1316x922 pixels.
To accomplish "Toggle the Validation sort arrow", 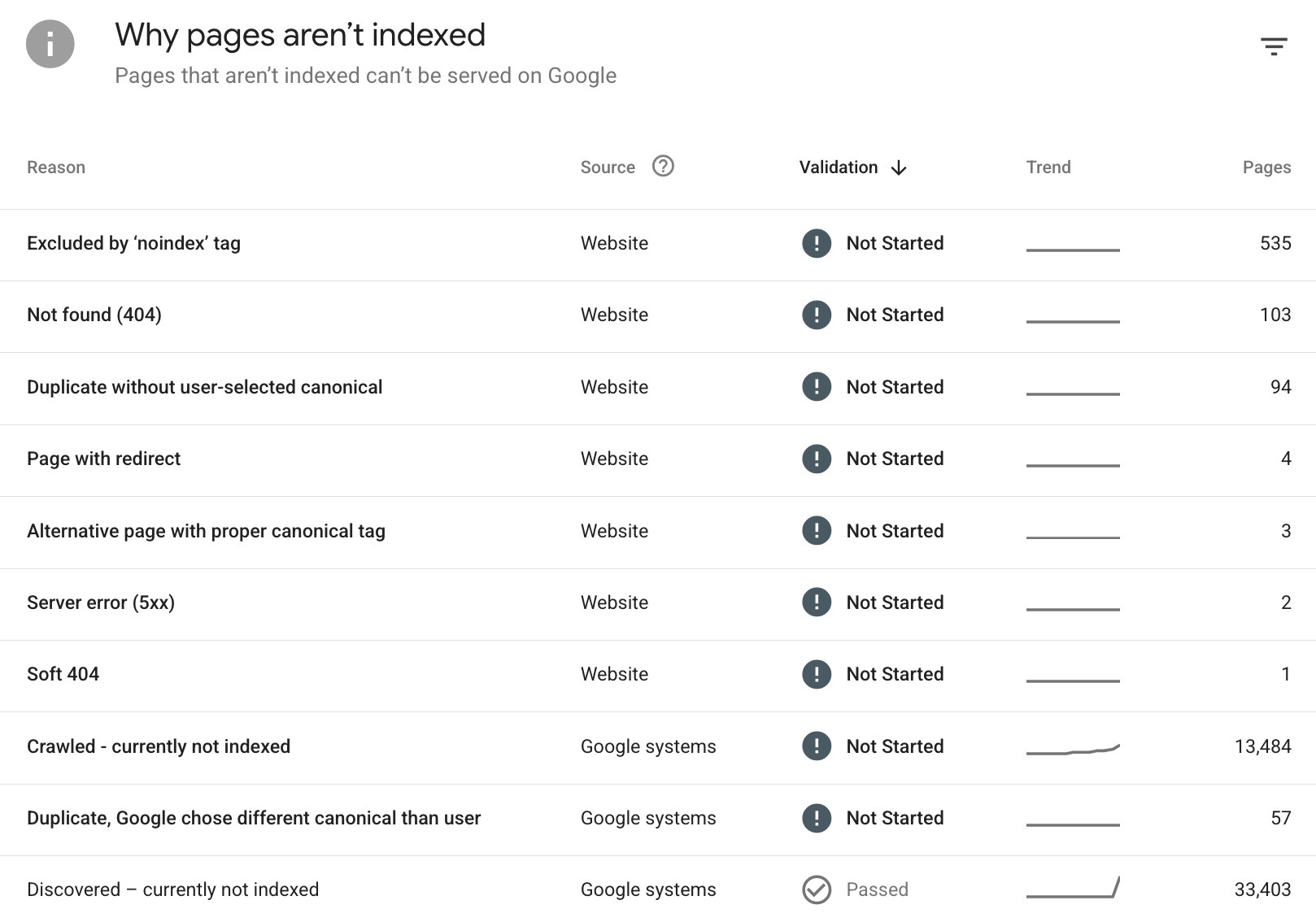I will [x=899, y=167].
